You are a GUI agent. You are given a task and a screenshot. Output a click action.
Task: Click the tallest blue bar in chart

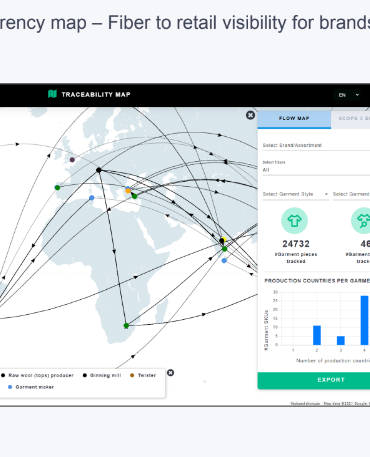(x=364, y=320)
